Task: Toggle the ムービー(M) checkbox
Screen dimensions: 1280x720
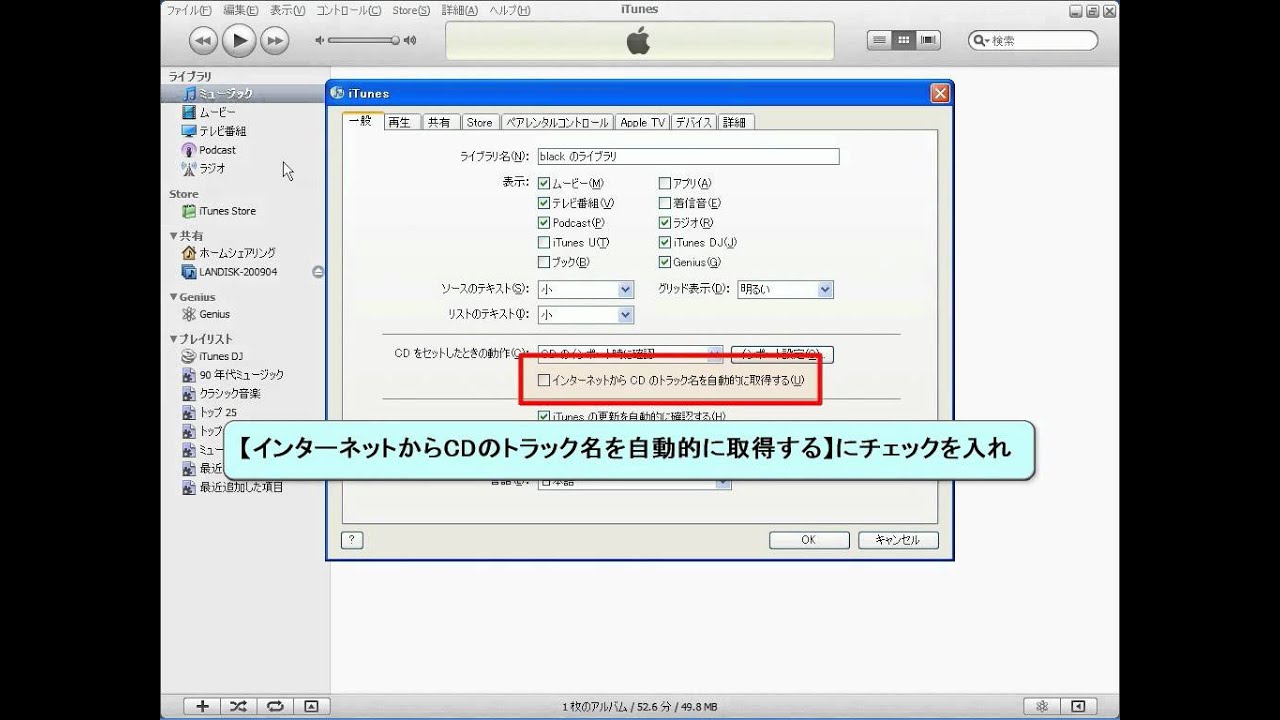Action: tap(544, 184)
